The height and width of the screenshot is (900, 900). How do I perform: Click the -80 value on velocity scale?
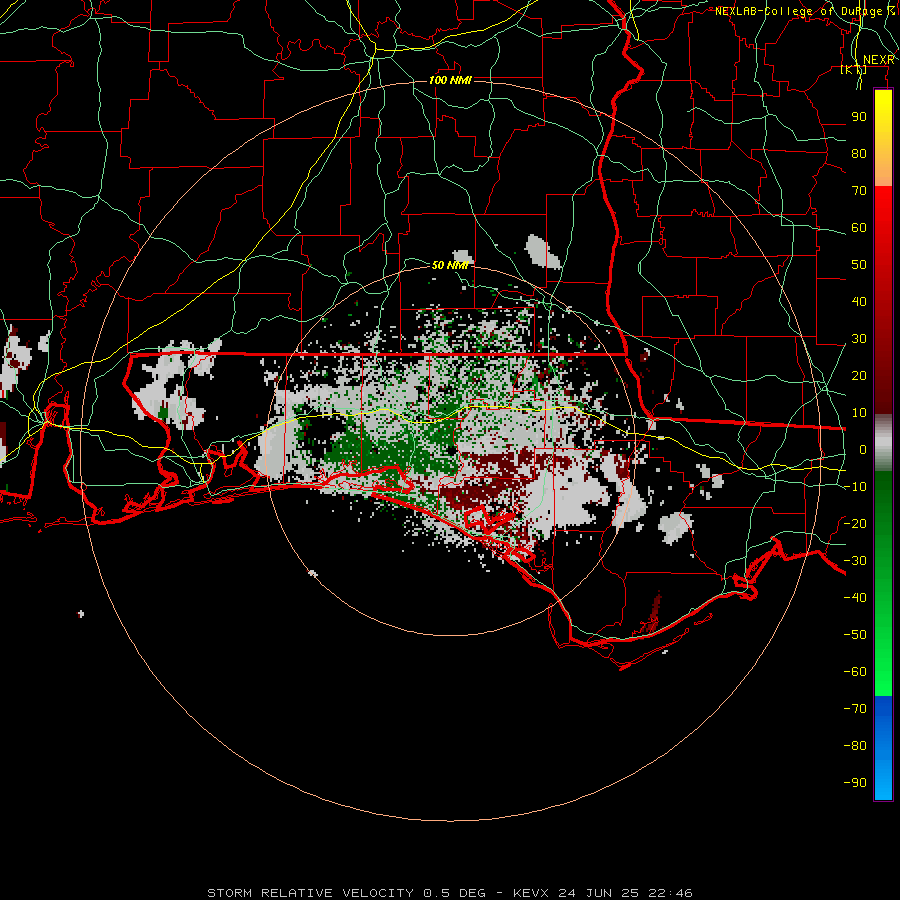[855, 746]
